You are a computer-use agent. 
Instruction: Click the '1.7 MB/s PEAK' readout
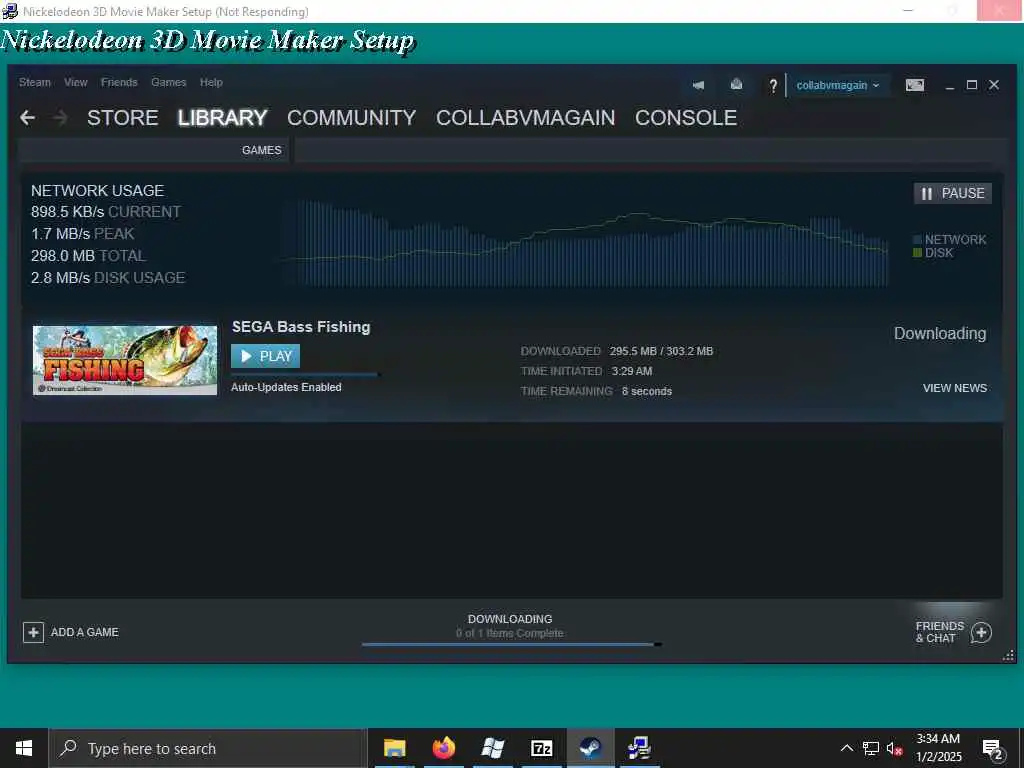82,234
